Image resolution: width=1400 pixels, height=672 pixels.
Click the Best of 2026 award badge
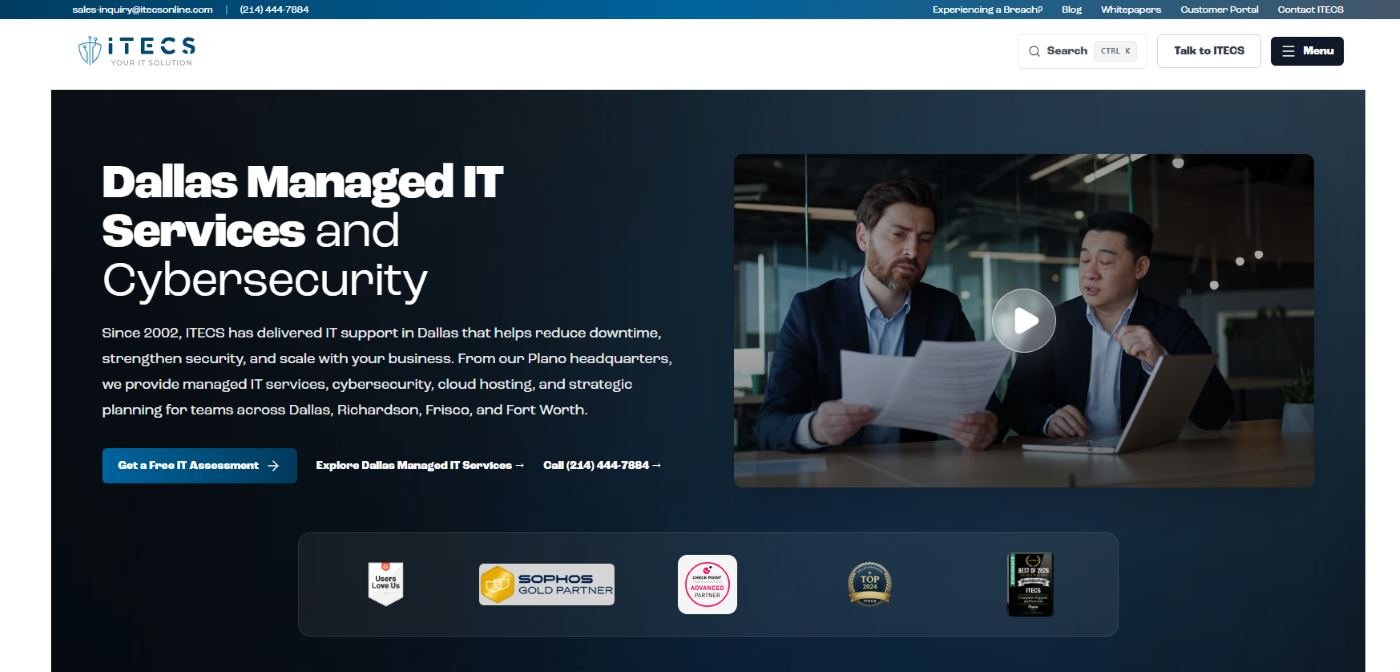(x=1030, y=584)
